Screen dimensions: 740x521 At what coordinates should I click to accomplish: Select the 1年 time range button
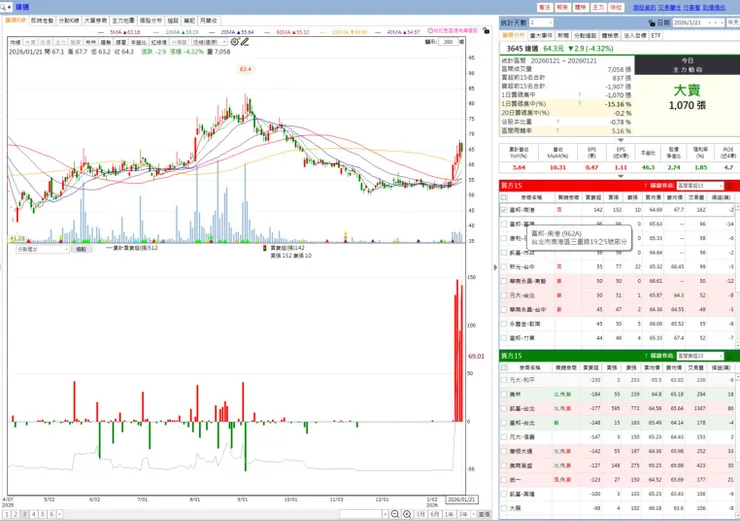tap(449, 514)
